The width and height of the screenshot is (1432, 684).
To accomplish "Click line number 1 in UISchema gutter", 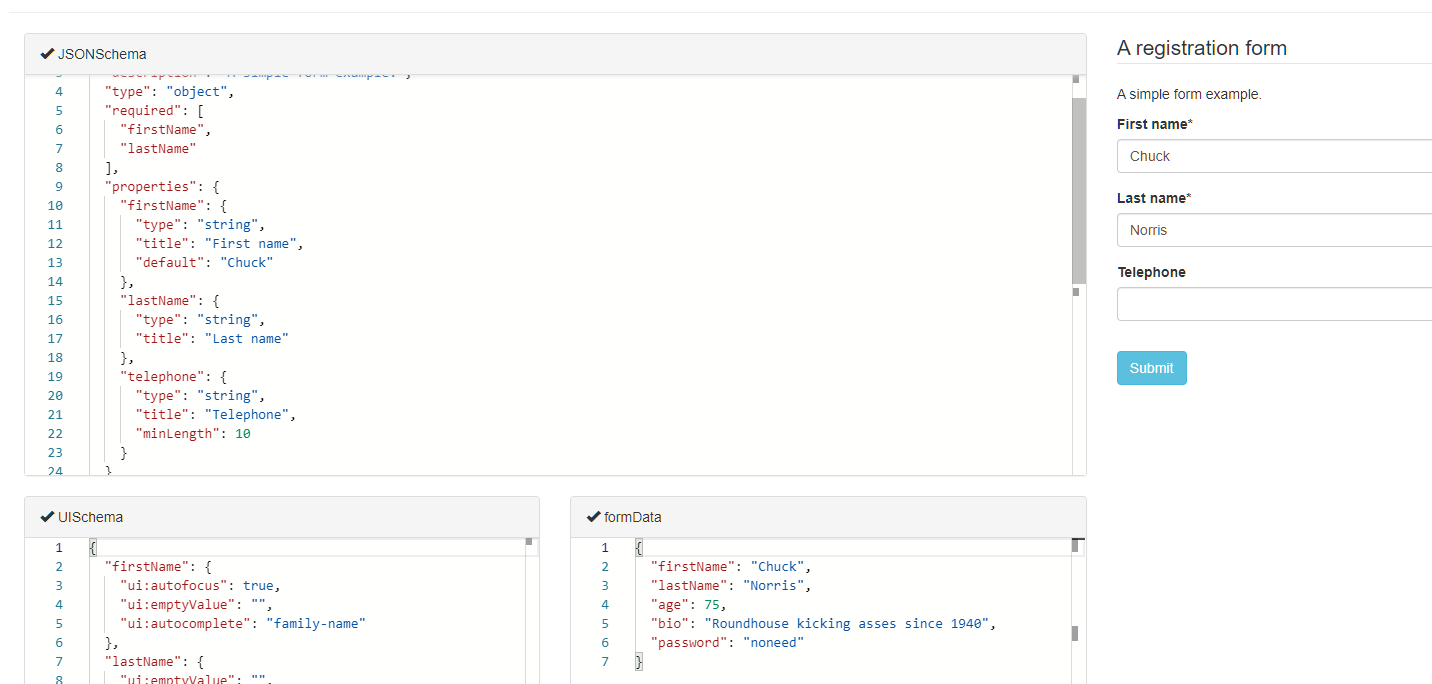I will point(59,547).
